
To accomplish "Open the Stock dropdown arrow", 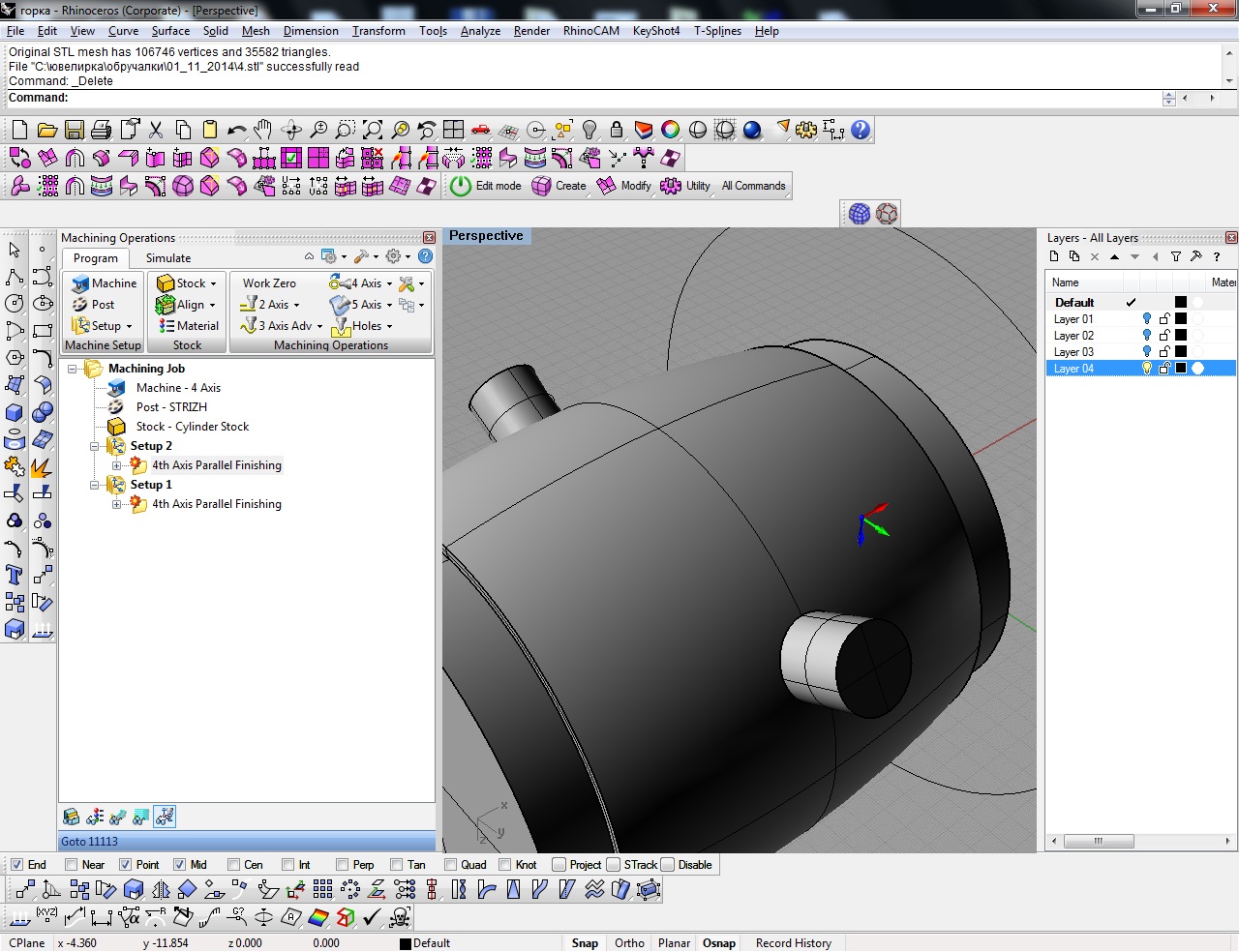I will [x=214, y=283].
